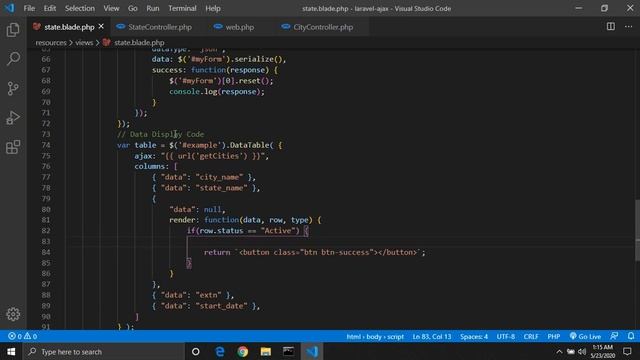This screenshot has height=360, width=640.
Task: Click the views breadcrumb
Action: point(84,42)
